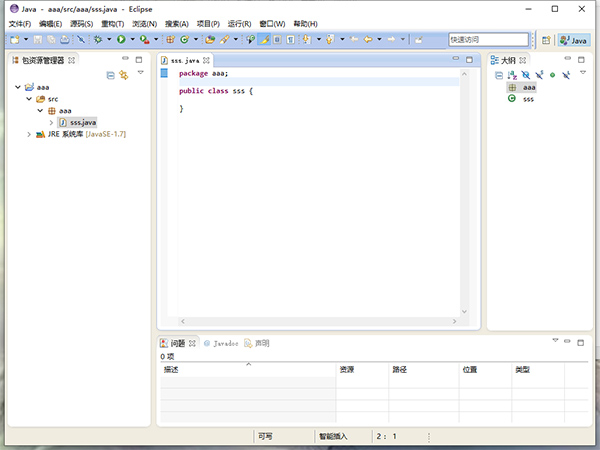Click the Debug bug icon in the toolbar
The height and width of the screenshot is (450, 600).
(x=98, y=40)
